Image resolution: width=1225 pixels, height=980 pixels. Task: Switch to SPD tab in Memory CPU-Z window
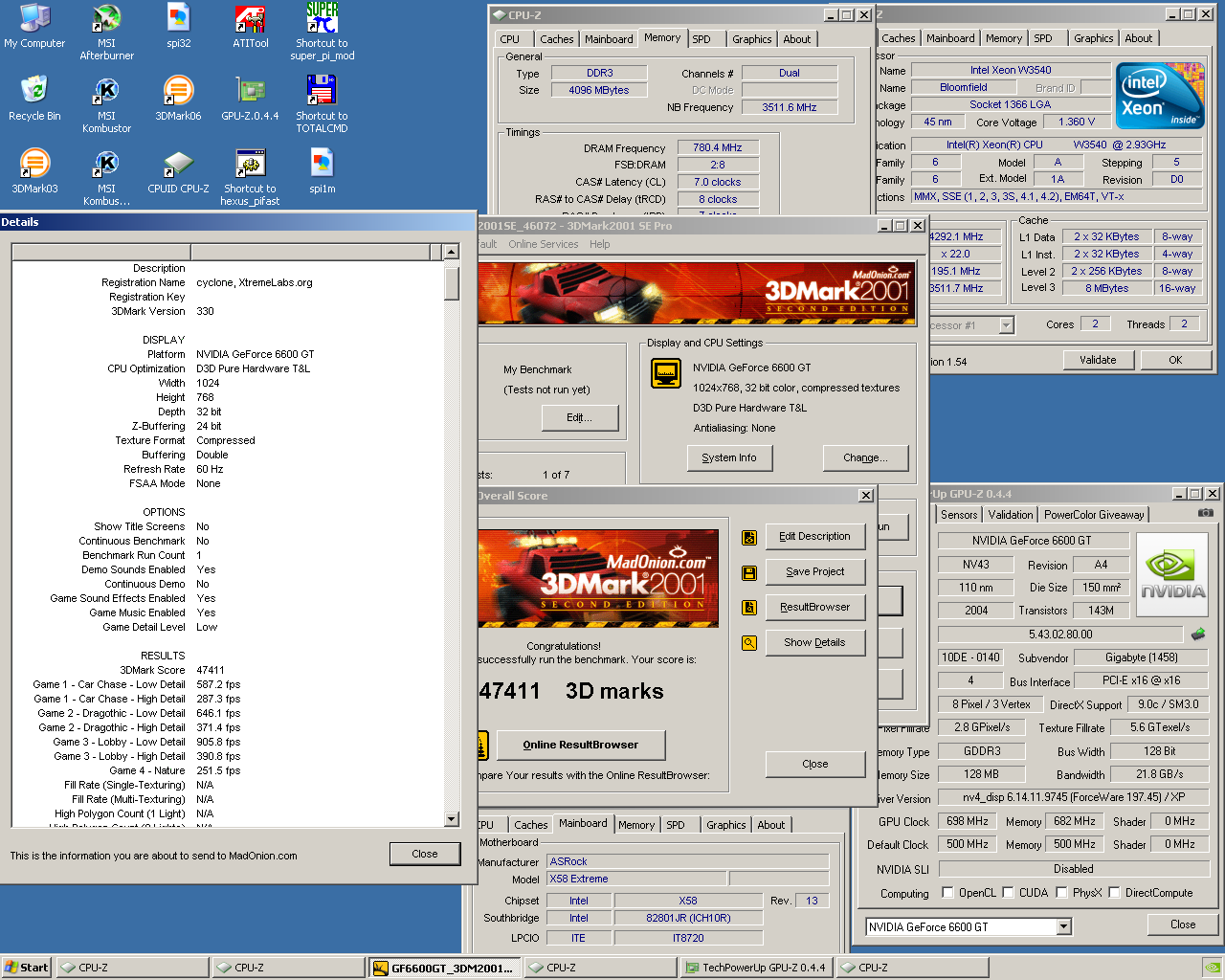(x=702, y=39)
